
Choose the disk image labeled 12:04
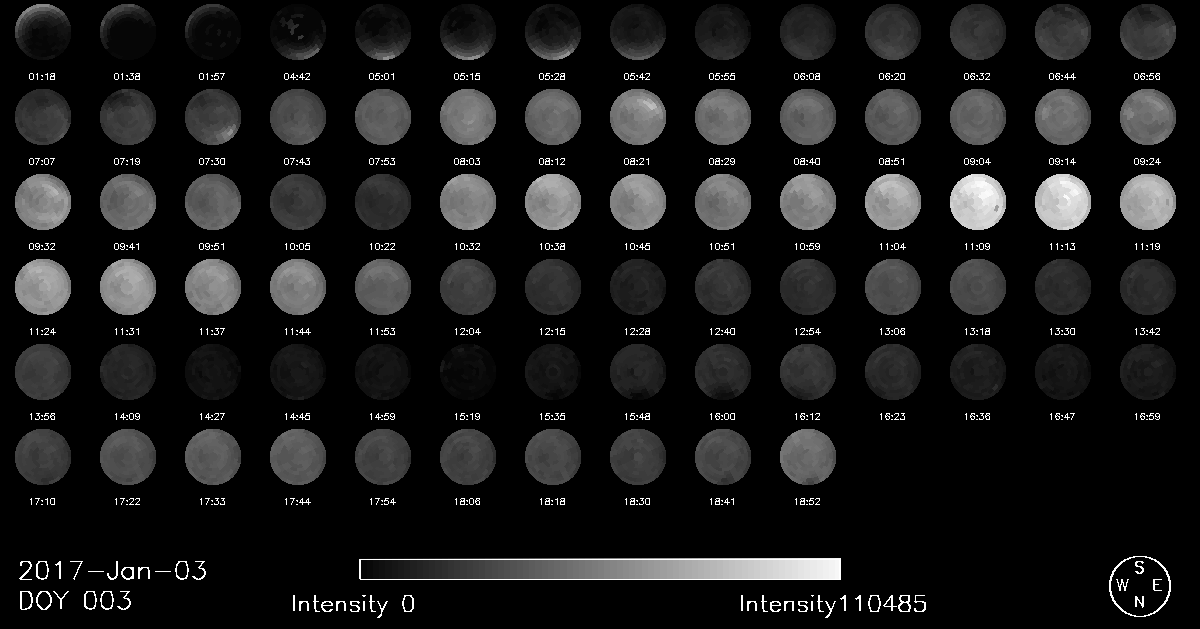tap(468, 287)
